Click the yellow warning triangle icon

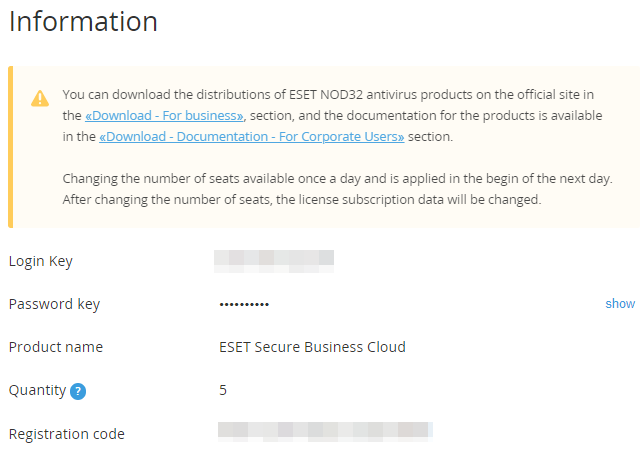(x=40, y=98)
